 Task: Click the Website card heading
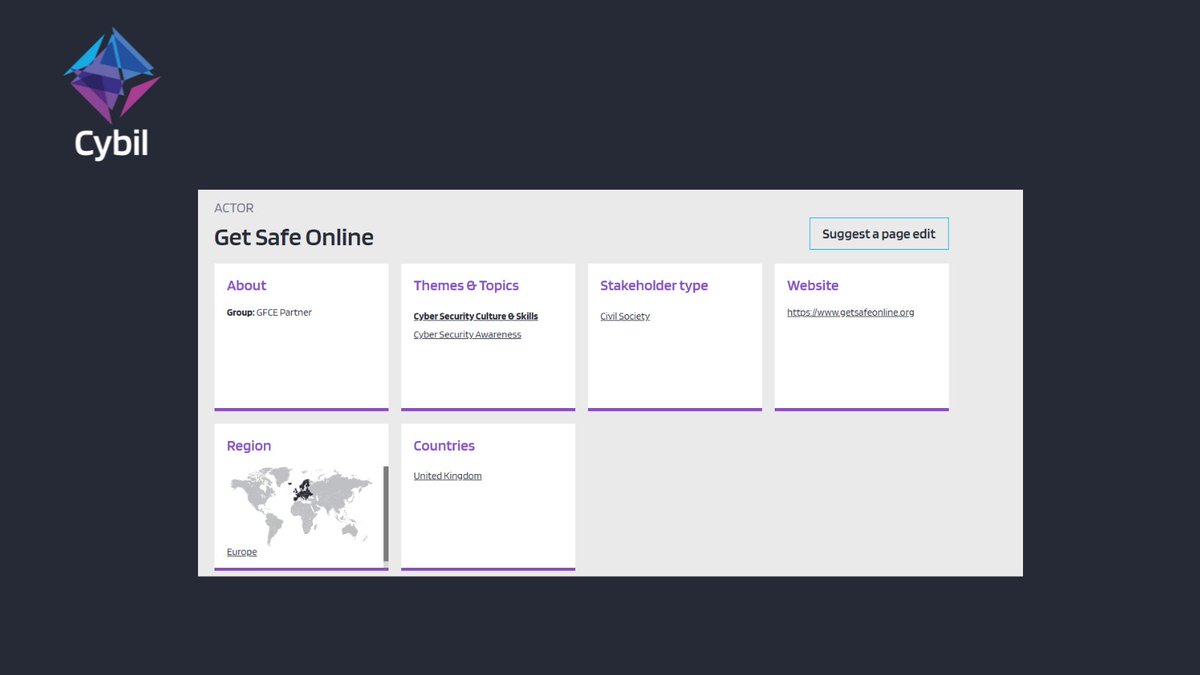click(812, 285)
